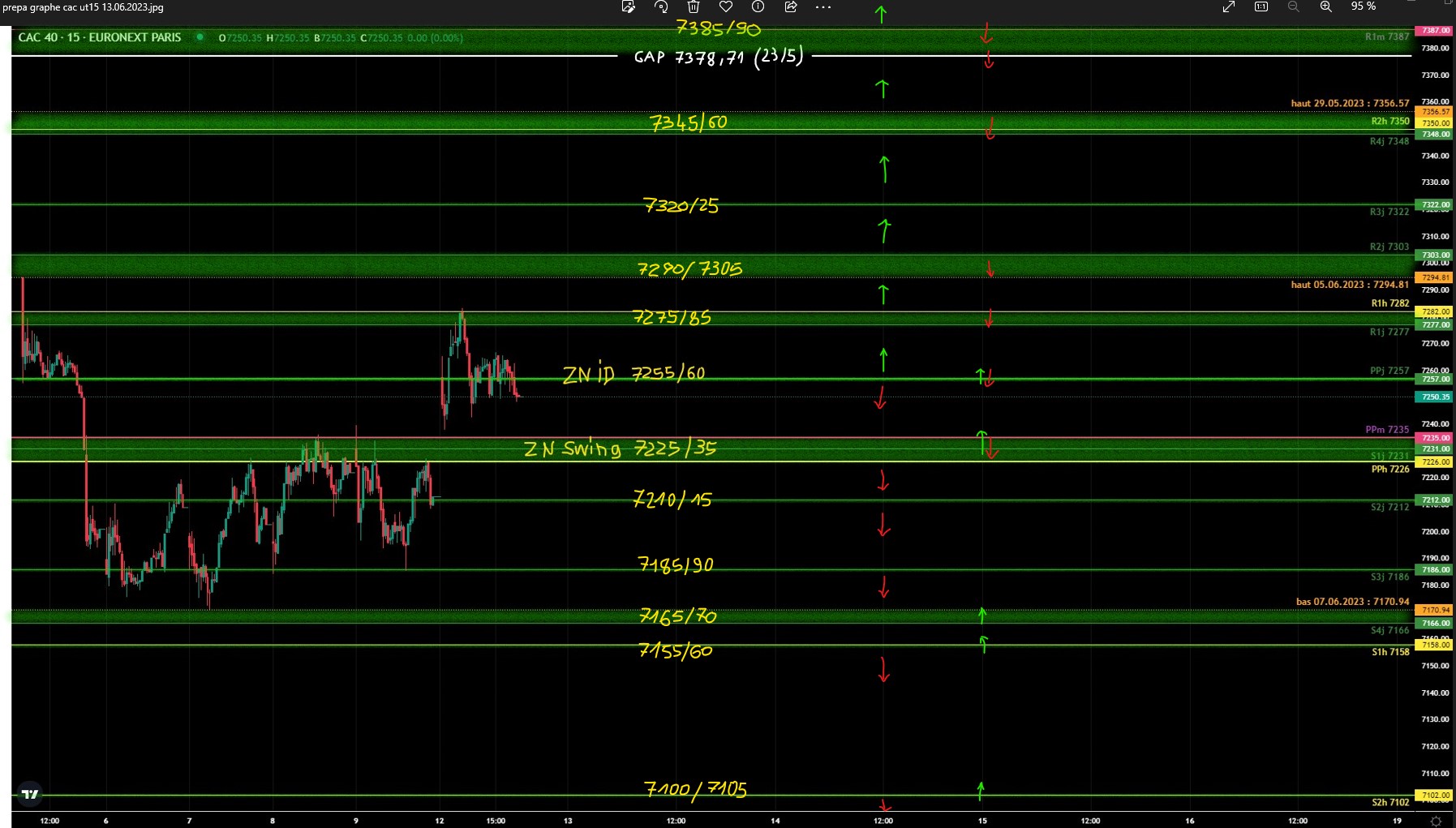The height and width of the screenshot is (828, 1456).
Task: Click the 7210/15 zone annotation
Action: [x=672, y=499]
